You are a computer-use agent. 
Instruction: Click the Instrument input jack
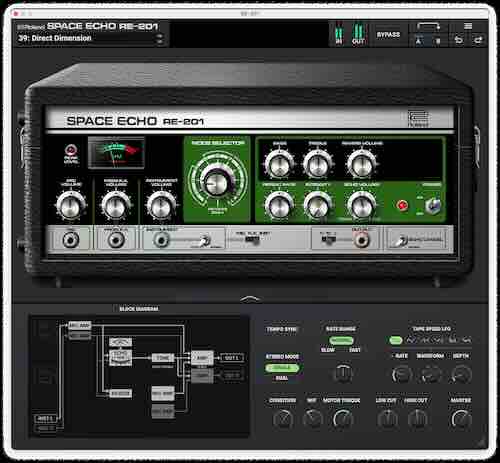click(x=161, y=240)
